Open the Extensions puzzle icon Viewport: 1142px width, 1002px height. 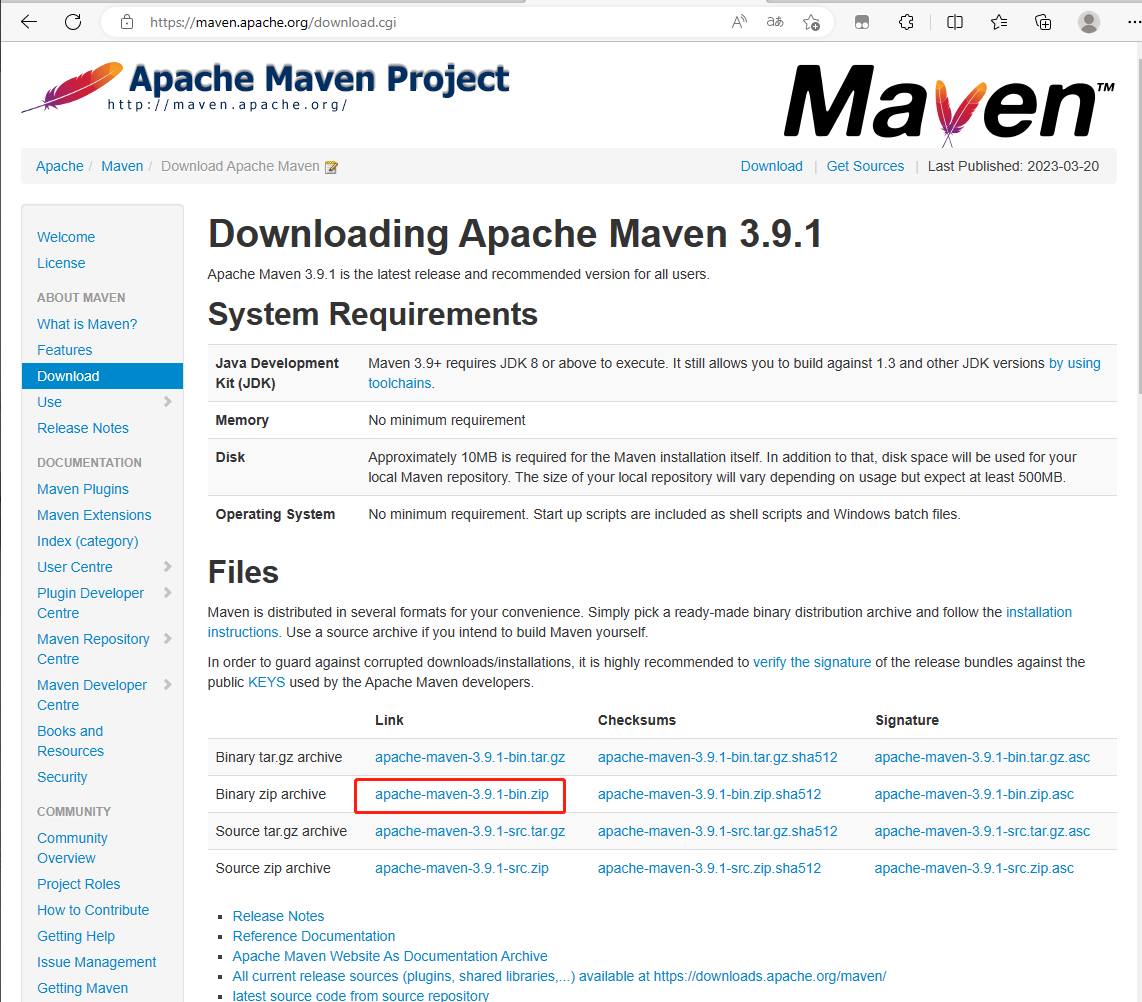click(906, 23)
